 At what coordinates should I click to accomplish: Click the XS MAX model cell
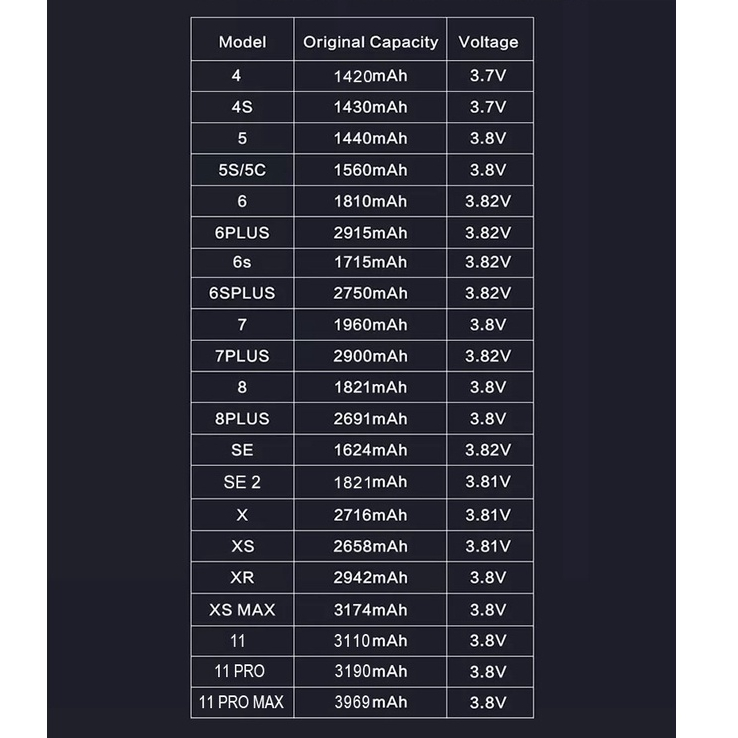point(242,609)
